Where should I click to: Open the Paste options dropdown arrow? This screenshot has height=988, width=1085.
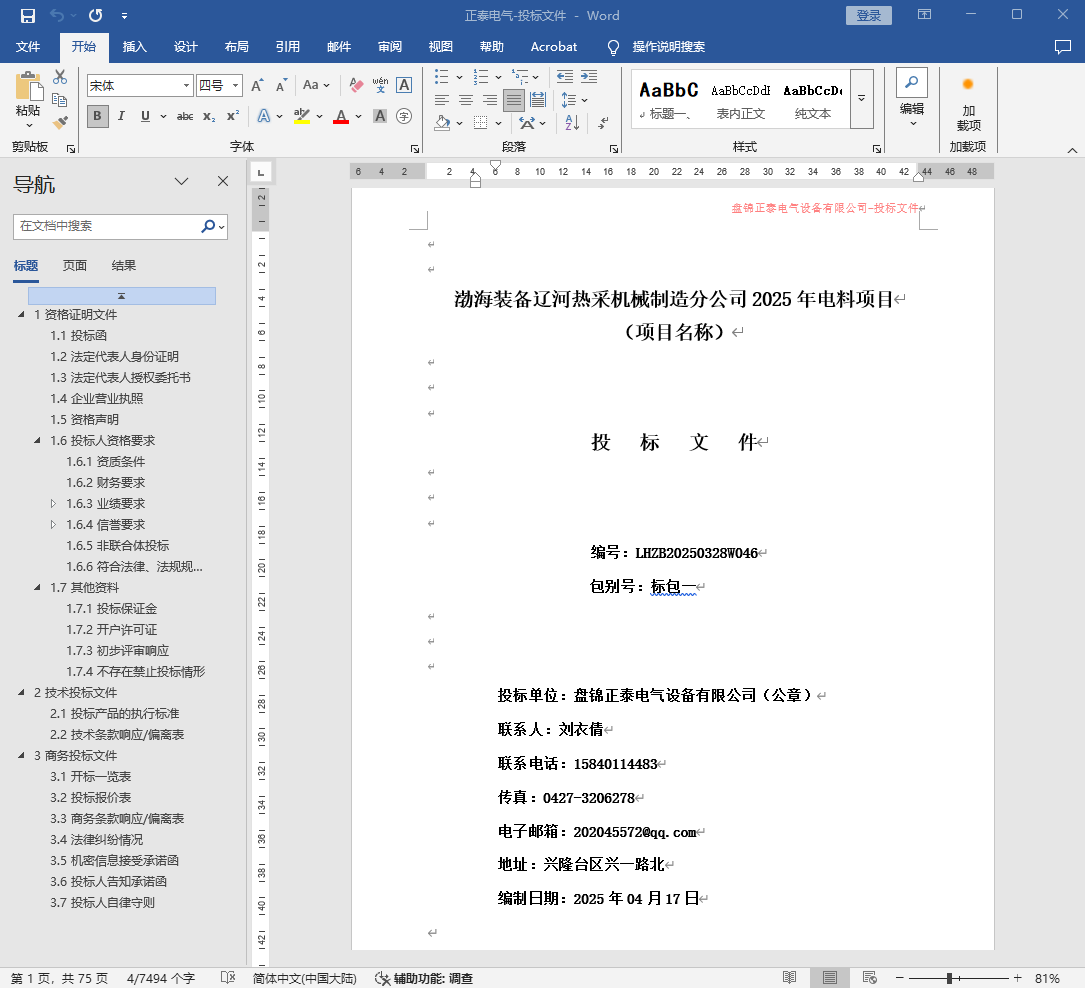(x=28, y=126)
